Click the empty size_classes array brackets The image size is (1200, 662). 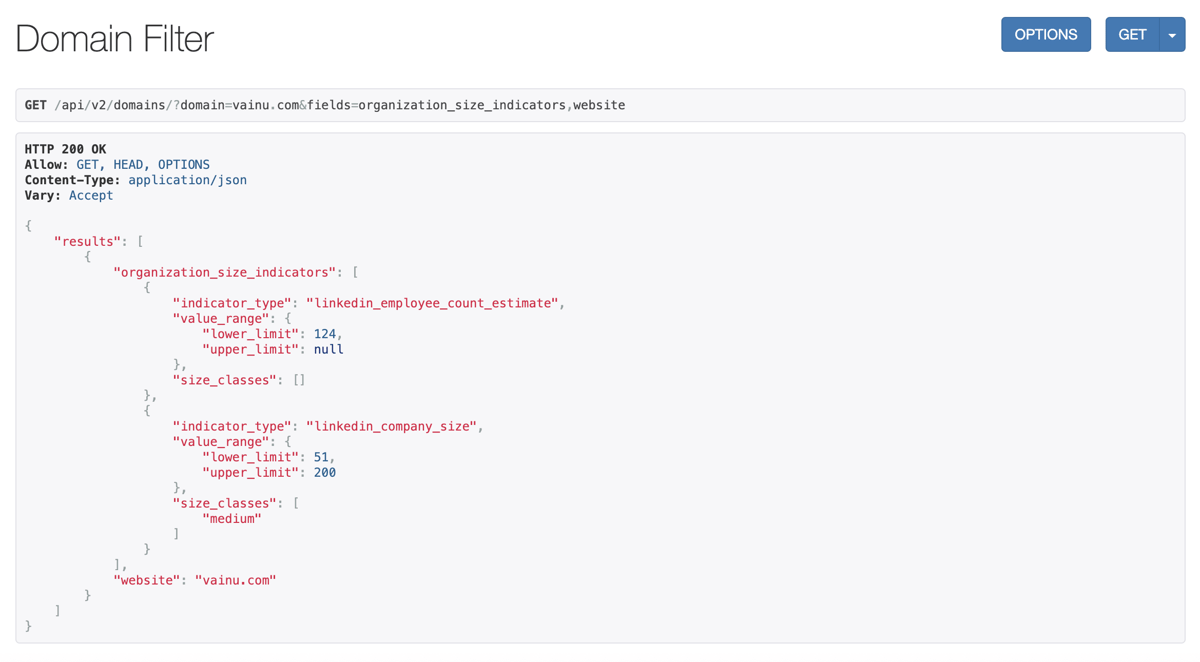299,380
